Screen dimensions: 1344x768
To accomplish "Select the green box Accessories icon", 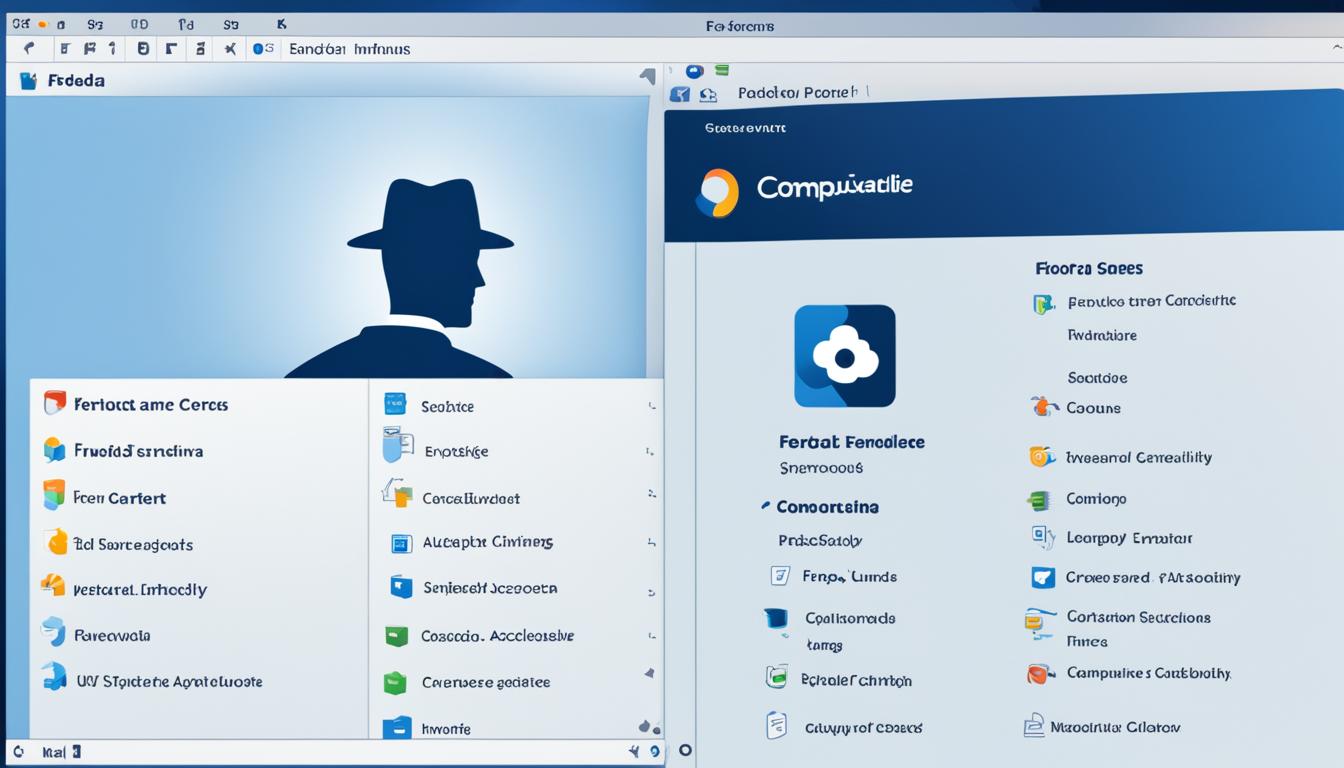I will coord(398,634).
